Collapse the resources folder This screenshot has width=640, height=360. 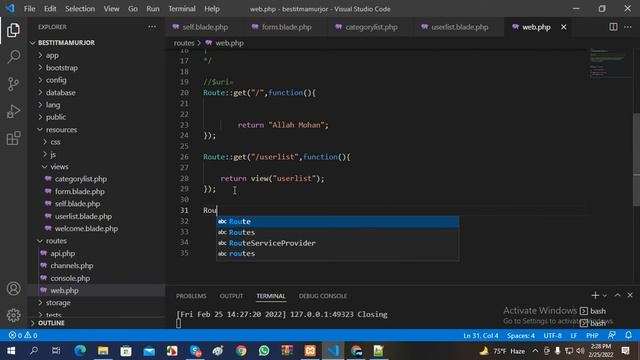[61, 130]
